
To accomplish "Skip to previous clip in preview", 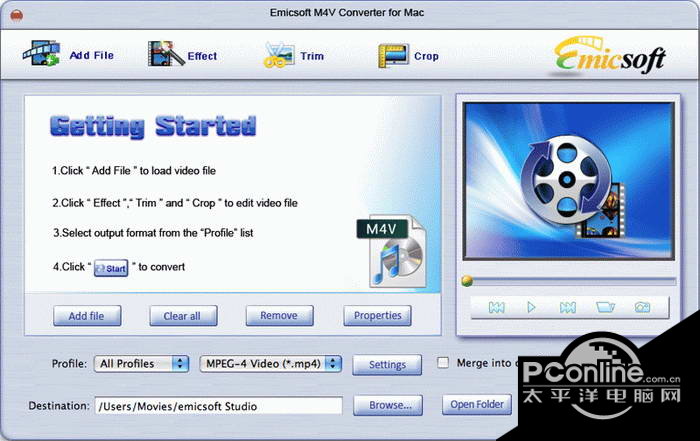I will (x=496, y=307).
